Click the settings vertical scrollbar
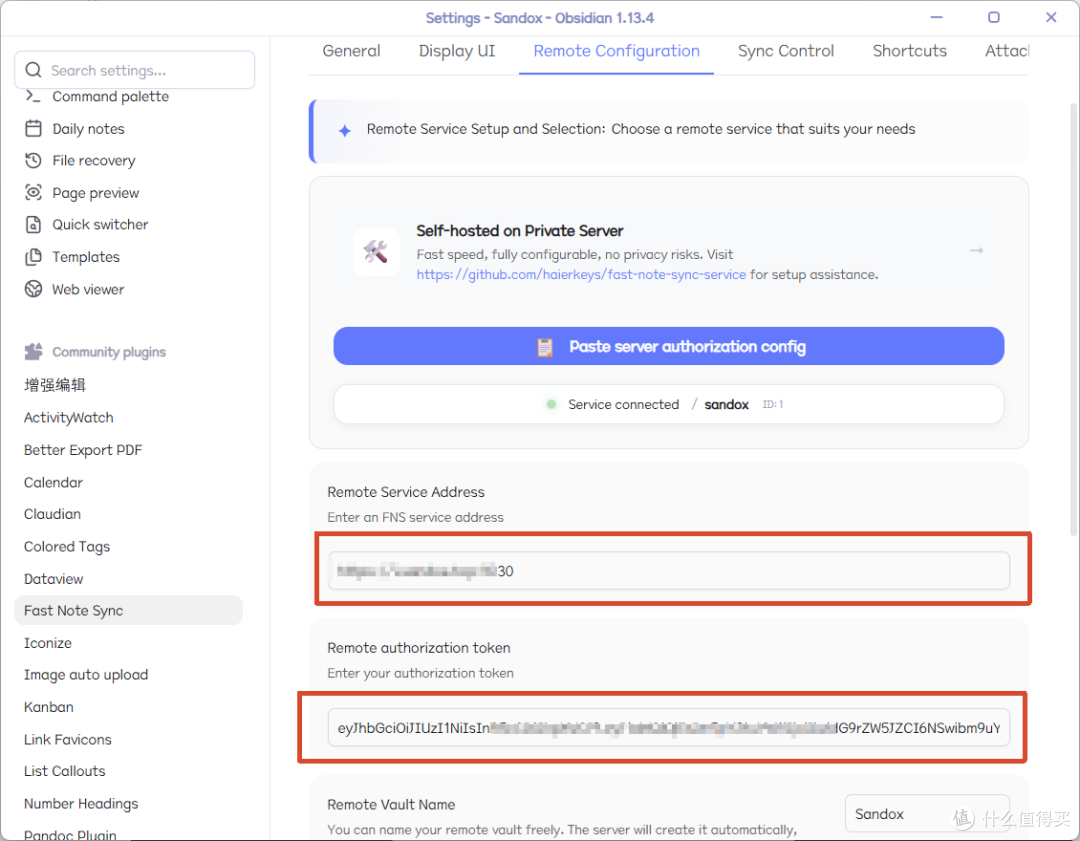The height and width of the screenshot is (841, 1080). (1074, 320)
